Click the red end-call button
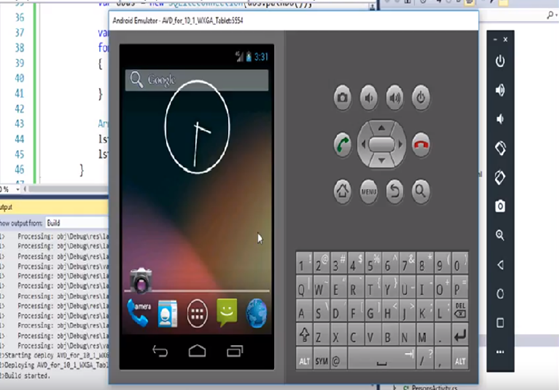The image size is (559, 390). coord(421,144)
